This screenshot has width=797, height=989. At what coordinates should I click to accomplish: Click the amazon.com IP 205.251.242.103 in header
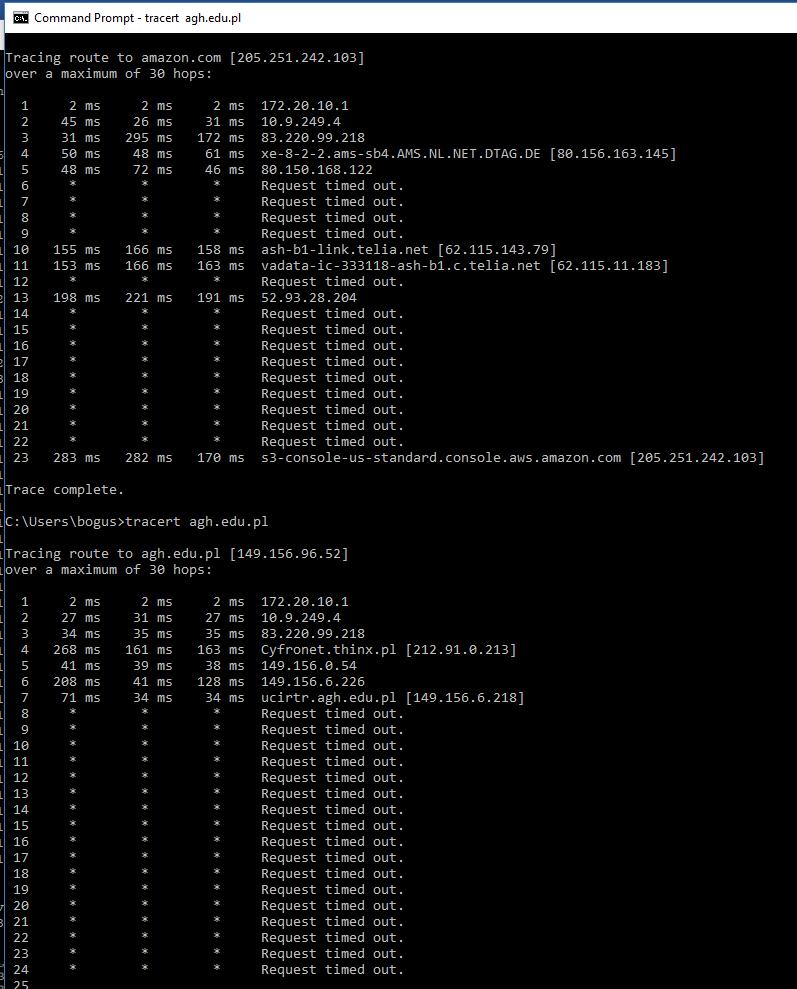click(x=297, y=57)
